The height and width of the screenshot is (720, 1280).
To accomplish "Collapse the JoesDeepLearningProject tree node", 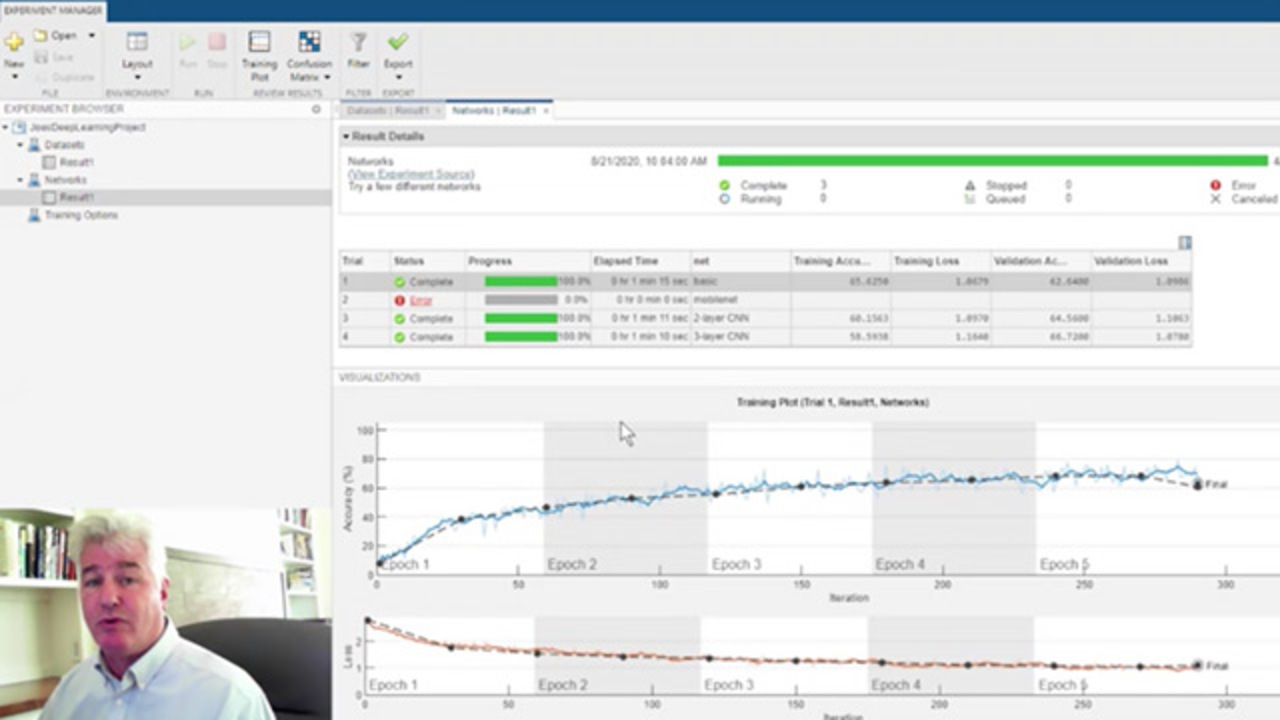I will click(6, 128).
